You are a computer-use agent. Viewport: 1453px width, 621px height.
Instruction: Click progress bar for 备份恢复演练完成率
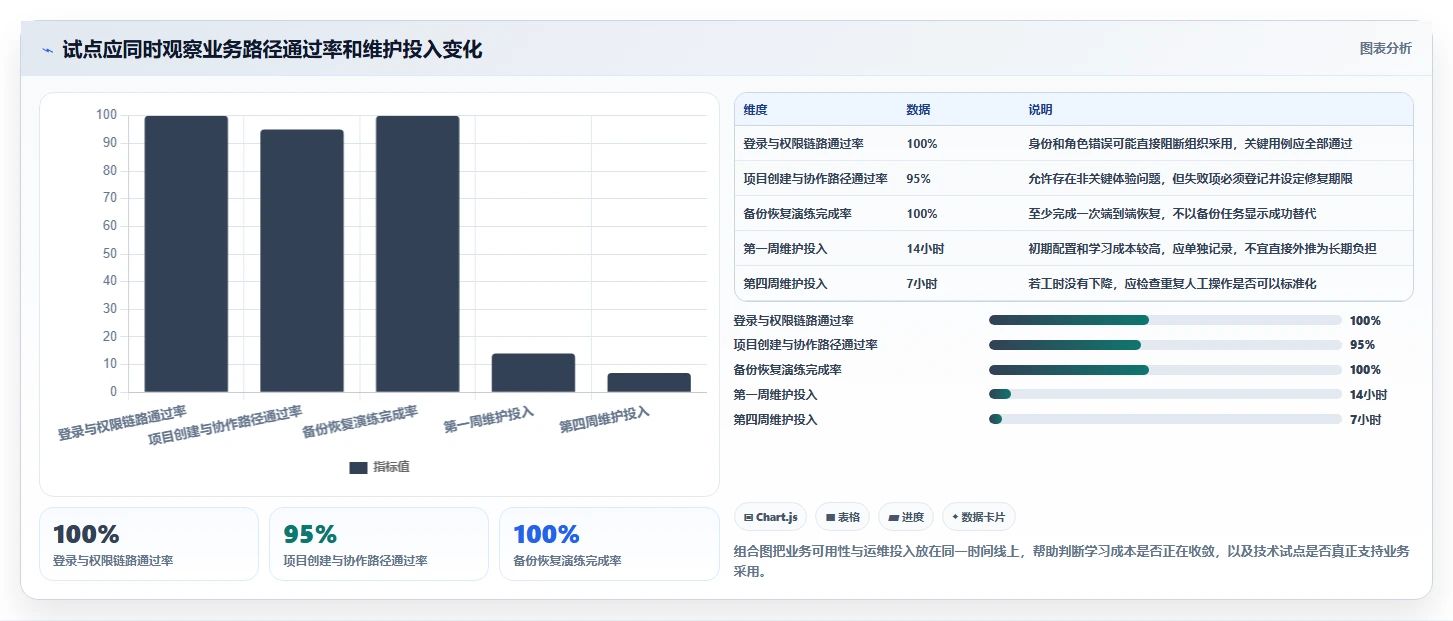(x=1165, y=370)
